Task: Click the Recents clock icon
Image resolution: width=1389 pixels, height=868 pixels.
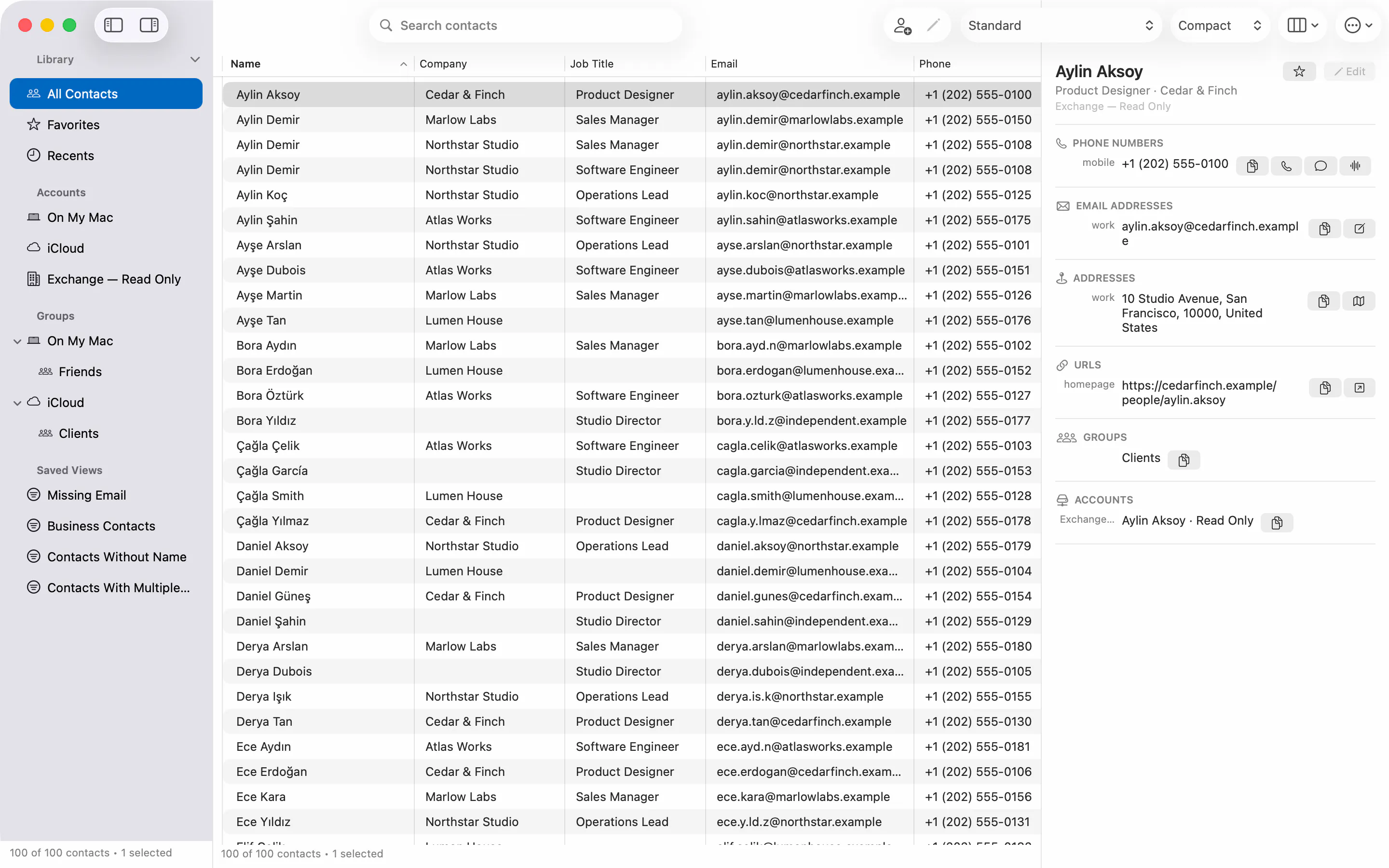Action: pos(34,155)
